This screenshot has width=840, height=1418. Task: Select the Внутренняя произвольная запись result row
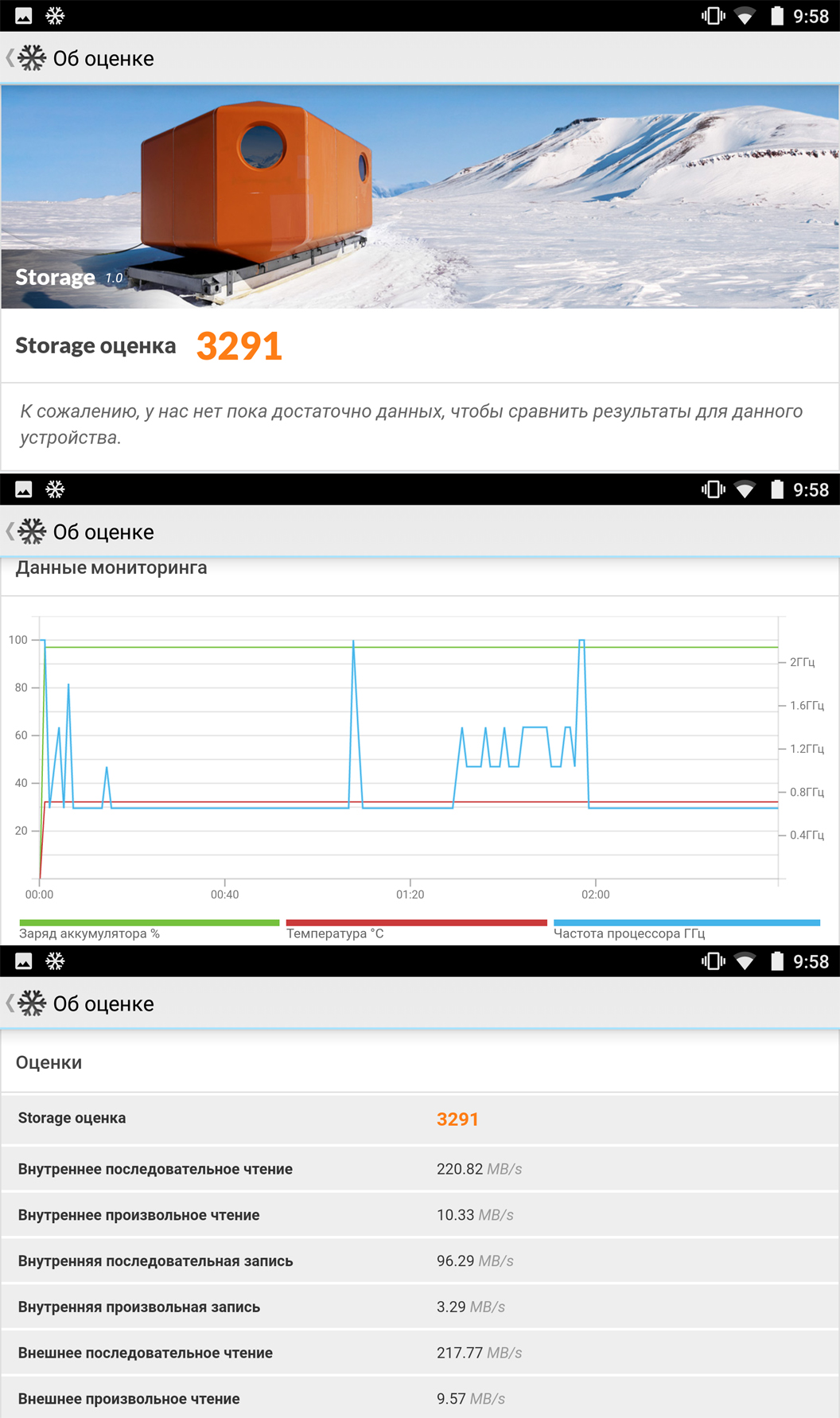click(x=420, y=1307)
